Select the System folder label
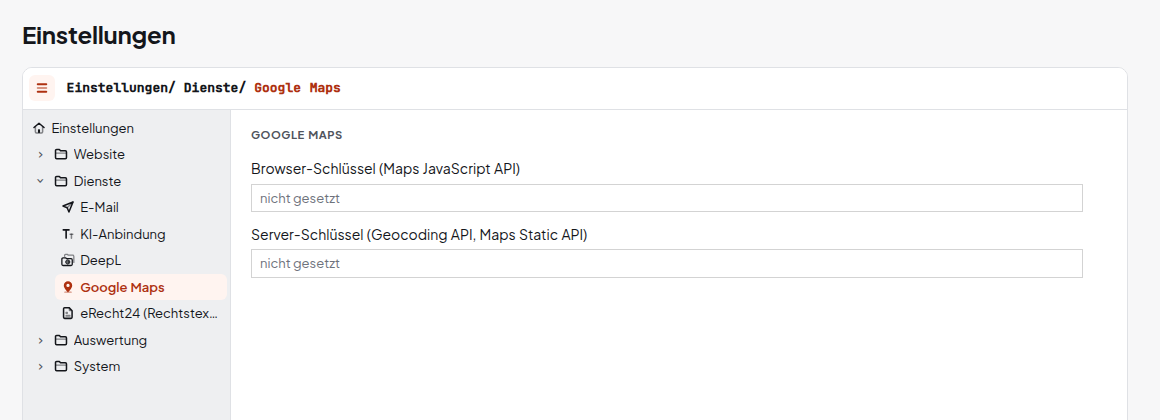This screenshot has height=420, width=1160. point(97,368)
